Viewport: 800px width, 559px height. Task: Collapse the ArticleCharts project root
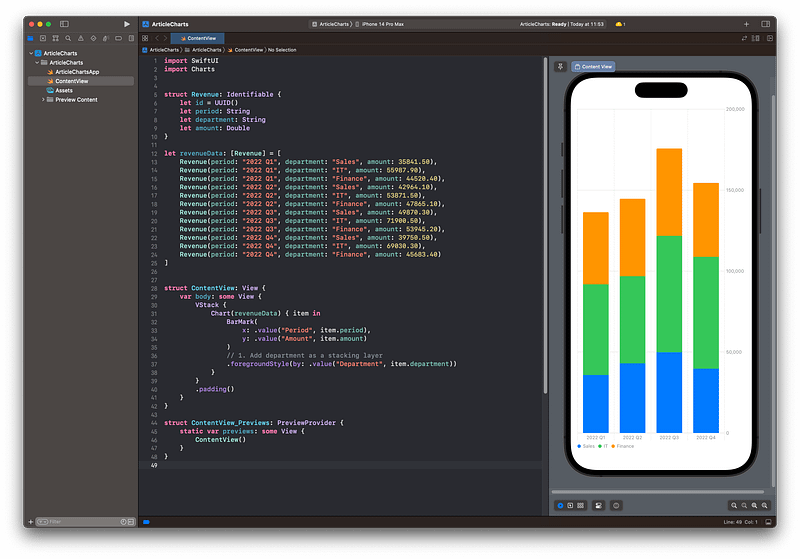[31, 53]
